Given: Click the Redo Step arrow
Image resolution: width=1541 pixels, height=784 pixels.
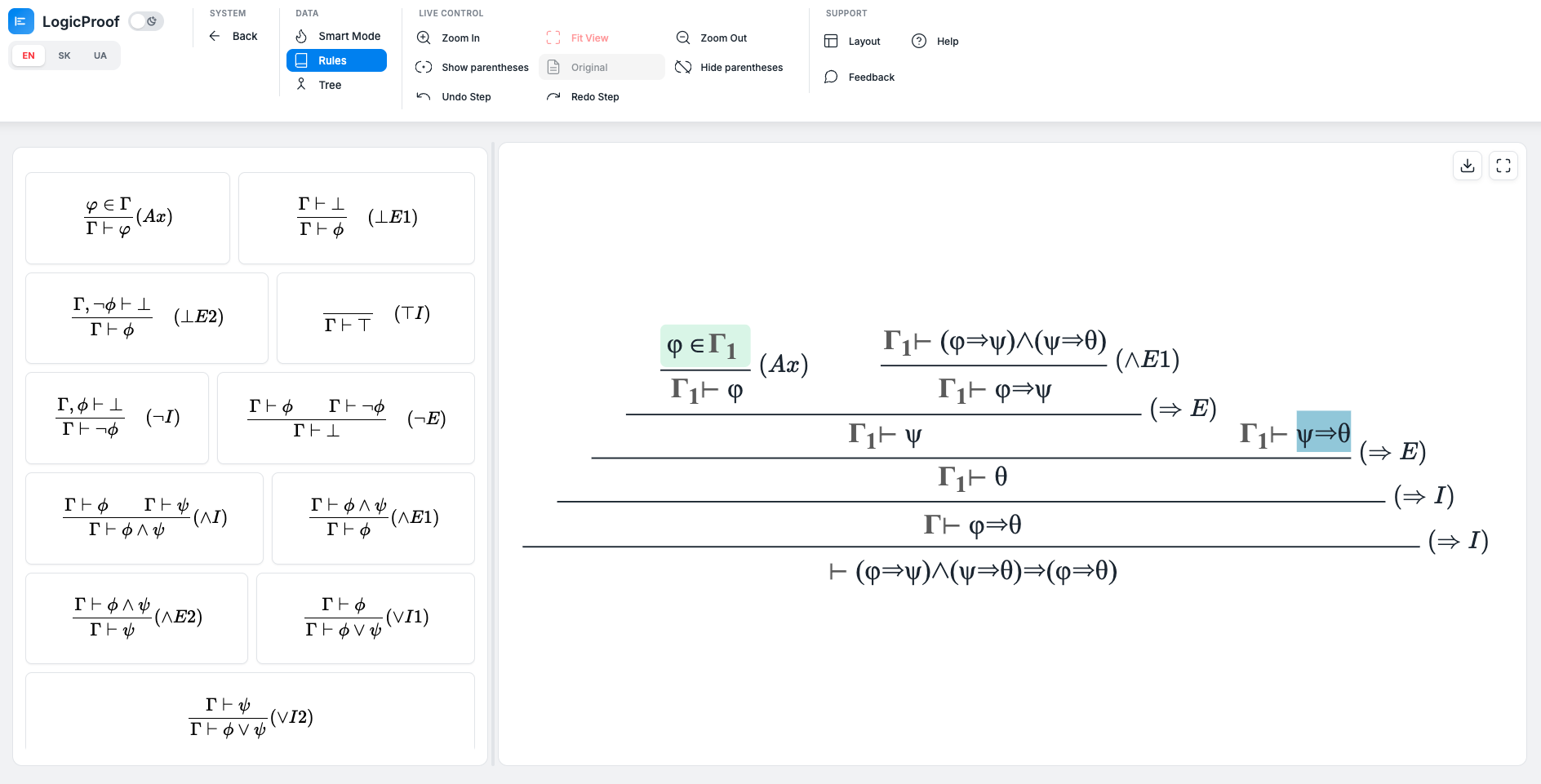Looking at the screenshot, I should (x=553, y=96).
